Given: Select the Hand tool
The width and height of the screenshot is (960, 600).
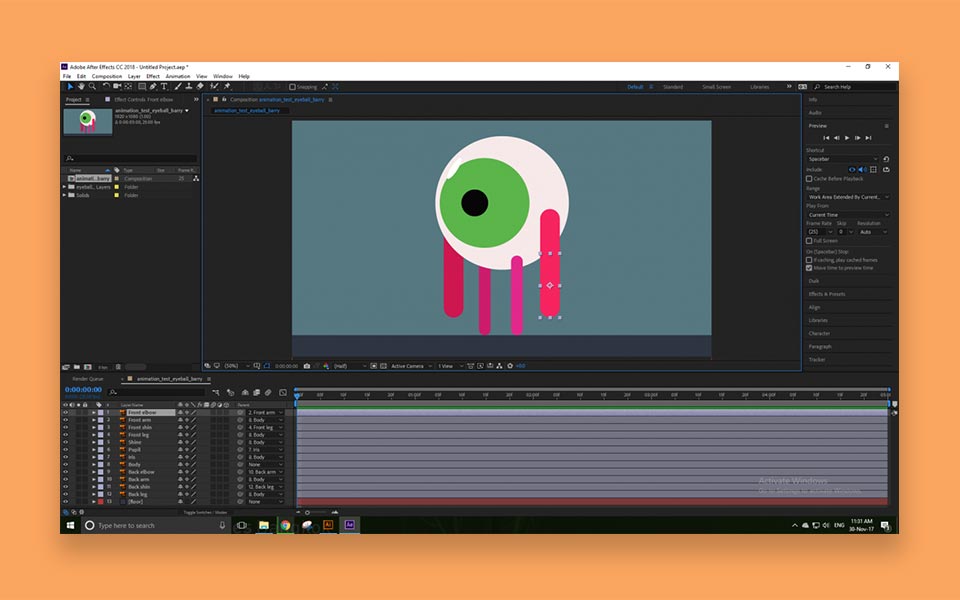Looking at the screenshot, I should tap(81, 87).
